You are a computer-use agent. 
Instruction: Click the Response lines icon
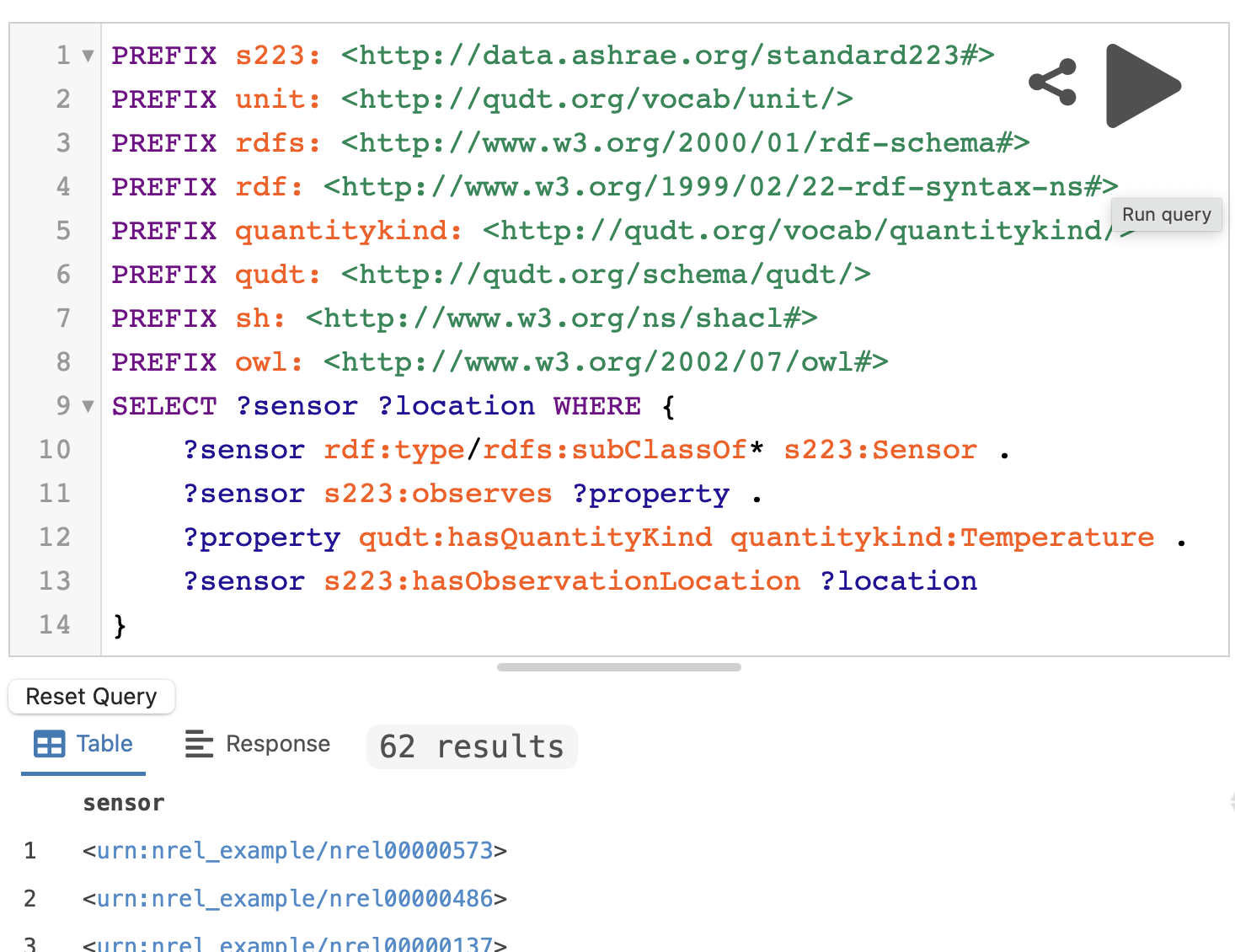click(x=199, y=744)
